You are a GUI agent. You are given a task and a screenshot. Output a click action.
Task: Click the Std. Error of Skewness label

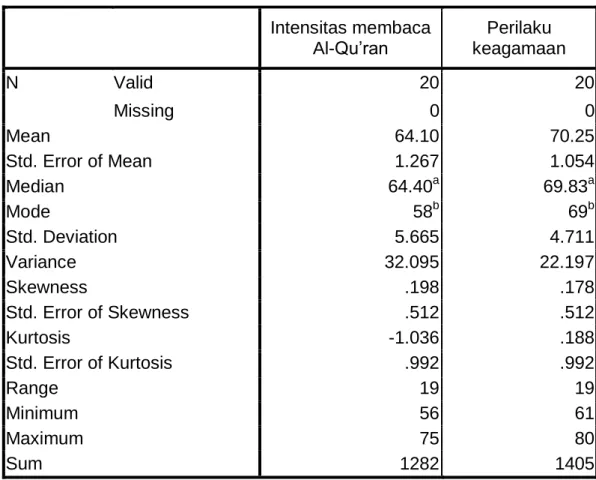97,312
